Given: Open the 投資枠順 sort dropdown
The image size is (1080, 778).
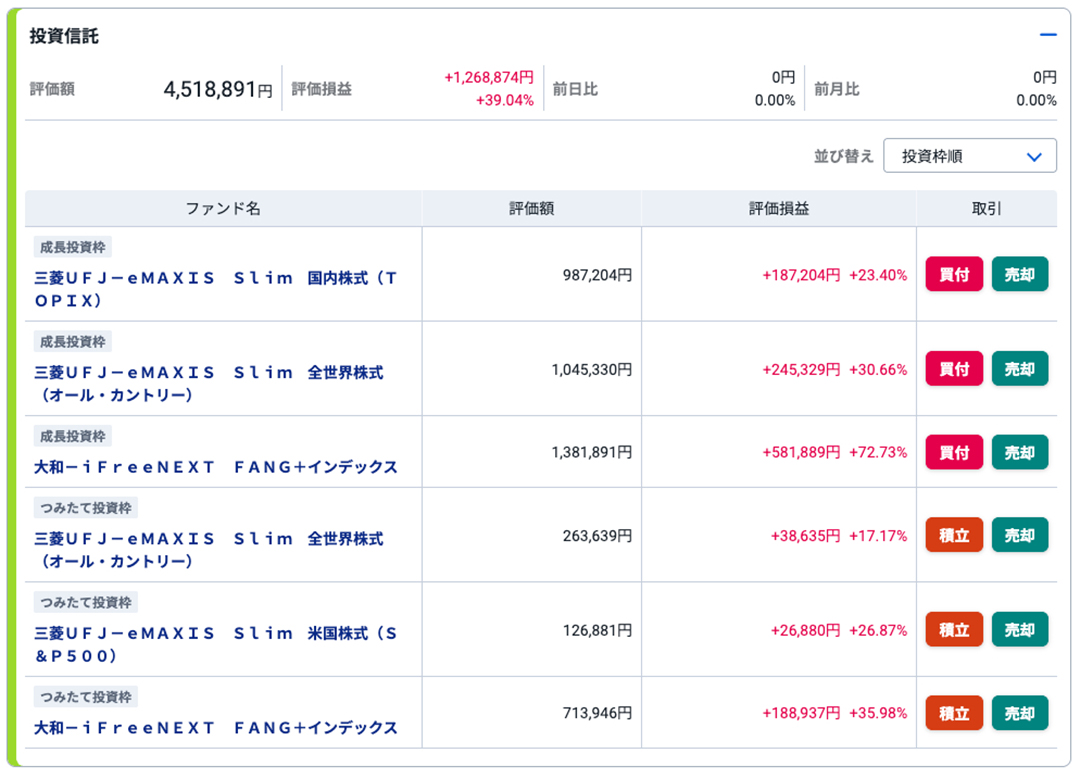Looking at the screenshot, I should tap(970, 156).
